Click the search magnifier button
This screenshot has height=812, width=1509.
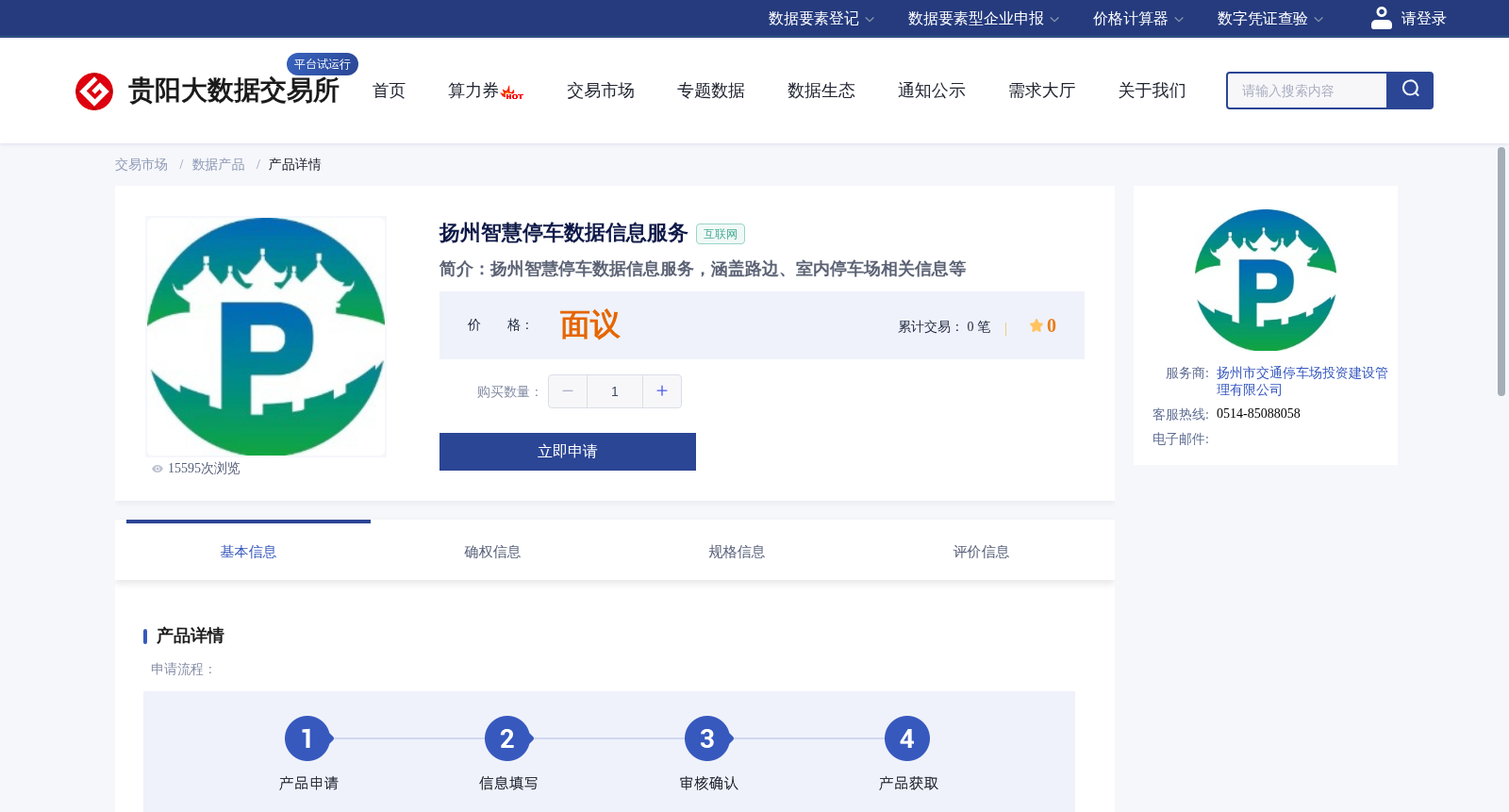(x=1410, y=91)
